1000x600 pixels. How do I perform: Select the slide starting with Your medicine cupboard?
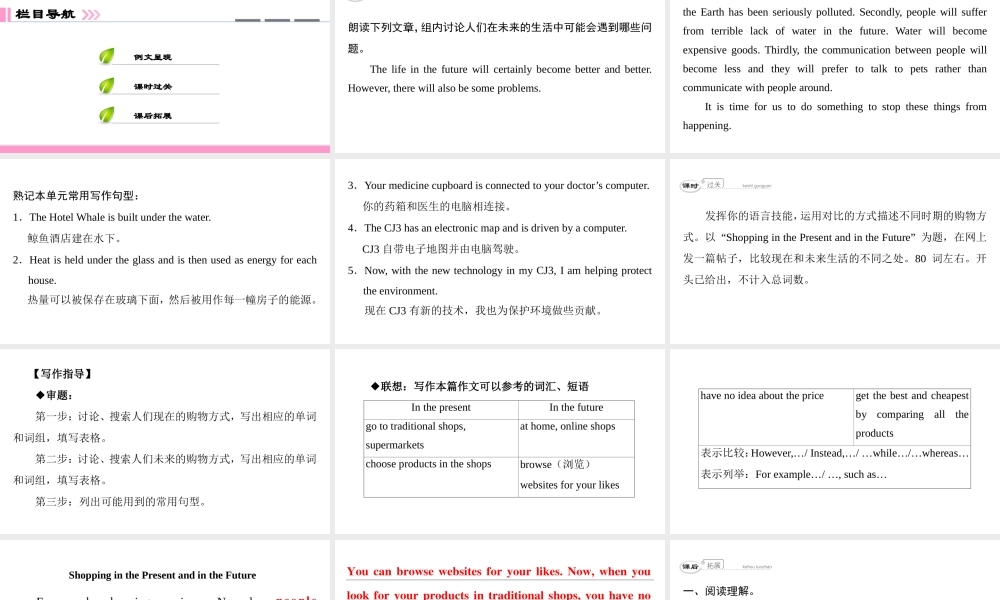tap(499, 252)
